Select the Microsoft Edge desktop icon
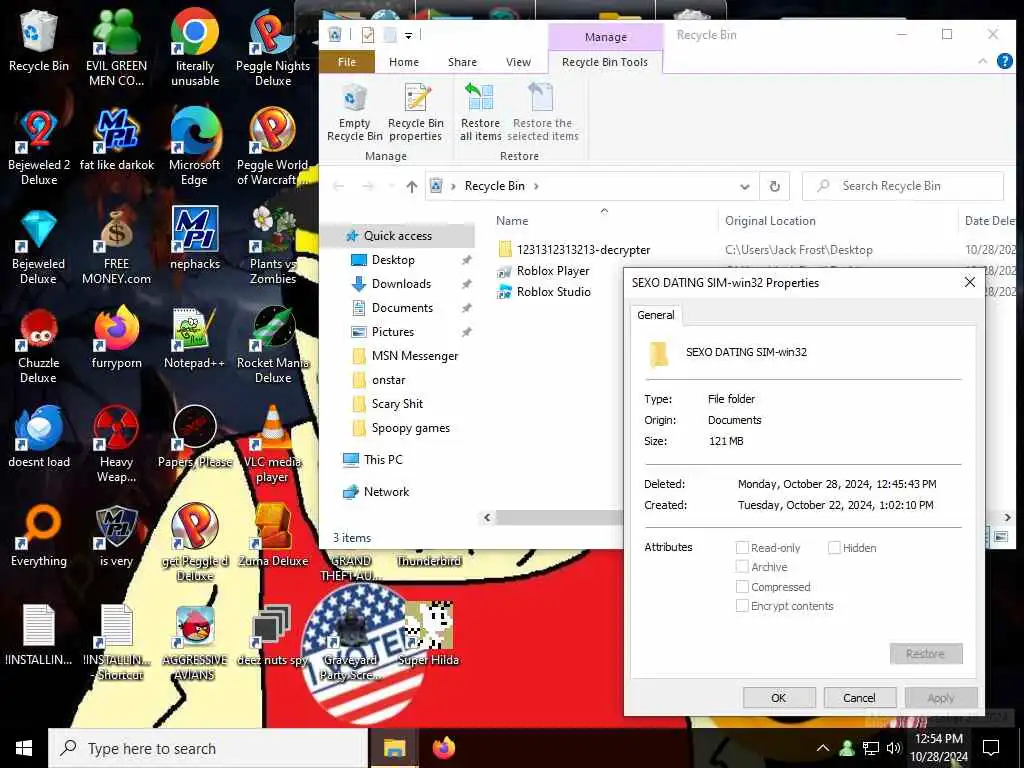The height and width of the screenshot is (768, 1024). [195, 148]
